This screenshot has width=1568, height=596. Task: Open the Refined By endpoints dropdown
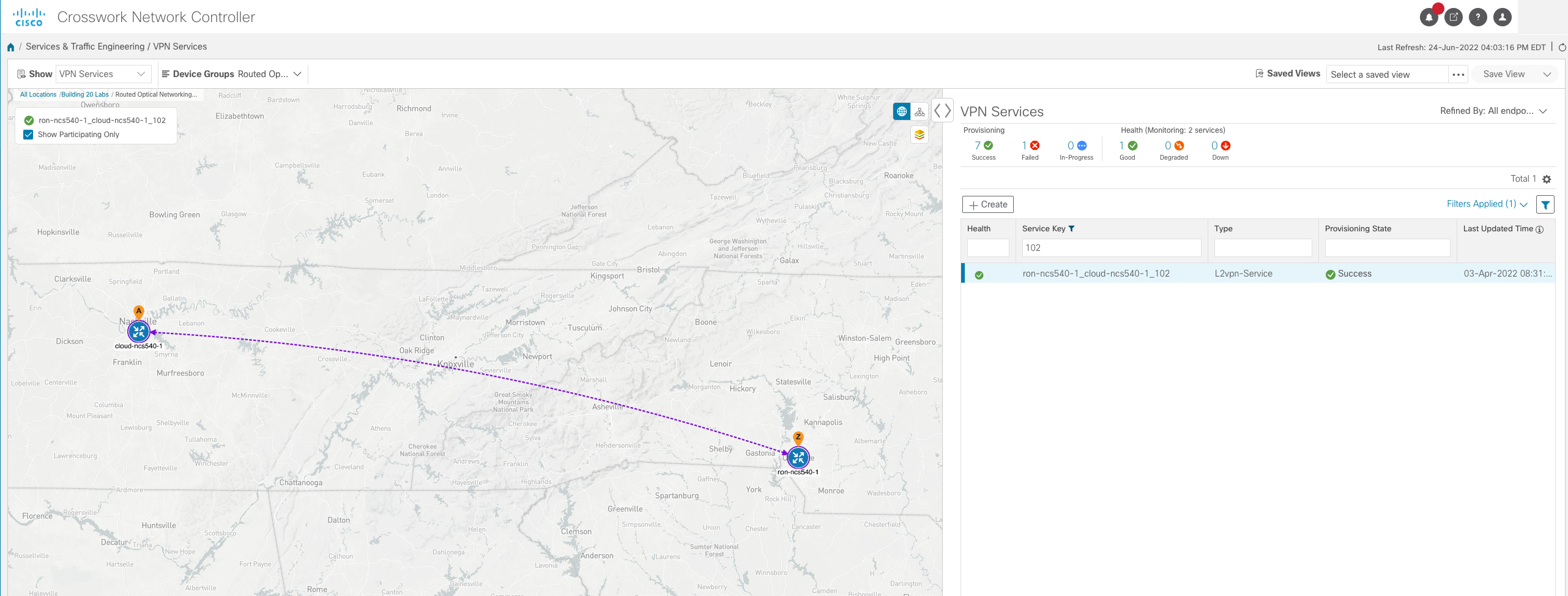[1493, 111]
